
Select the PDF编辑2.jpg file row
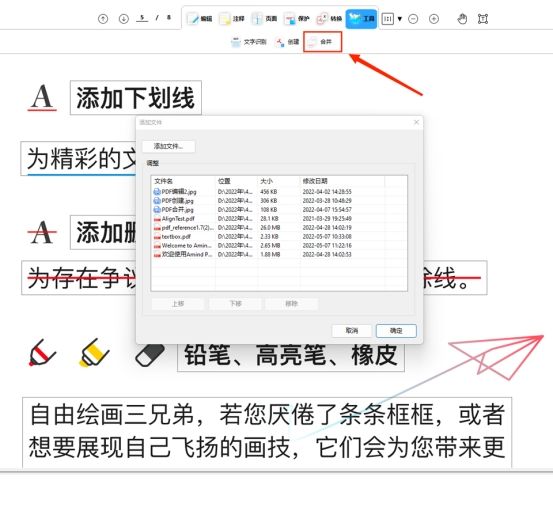[x=279, y=192]
